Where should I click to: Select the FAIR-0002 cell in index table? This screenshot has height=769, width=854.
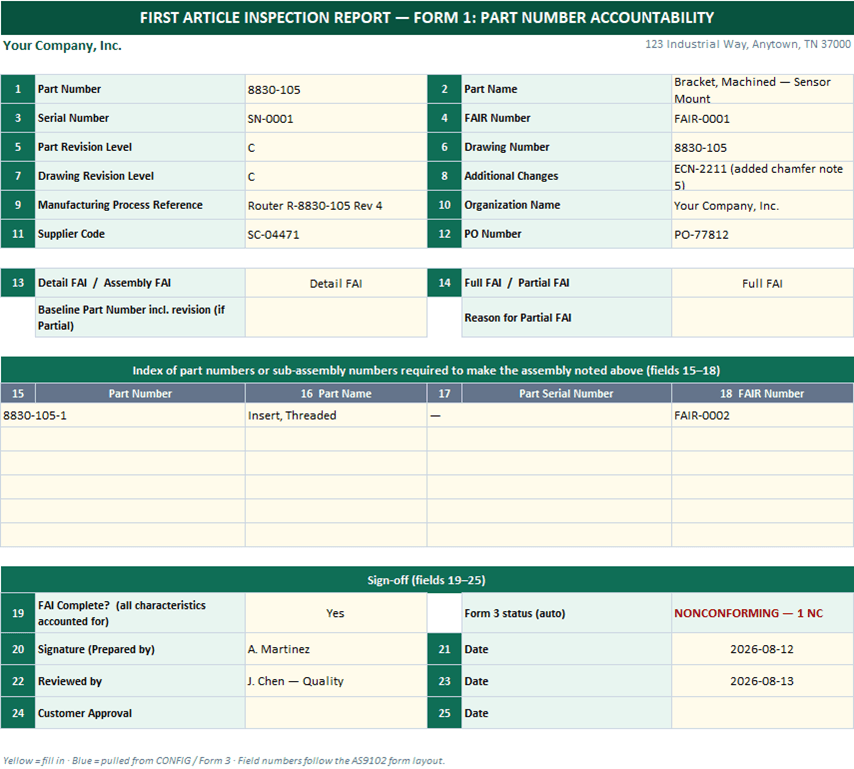(x=762, y=415)
